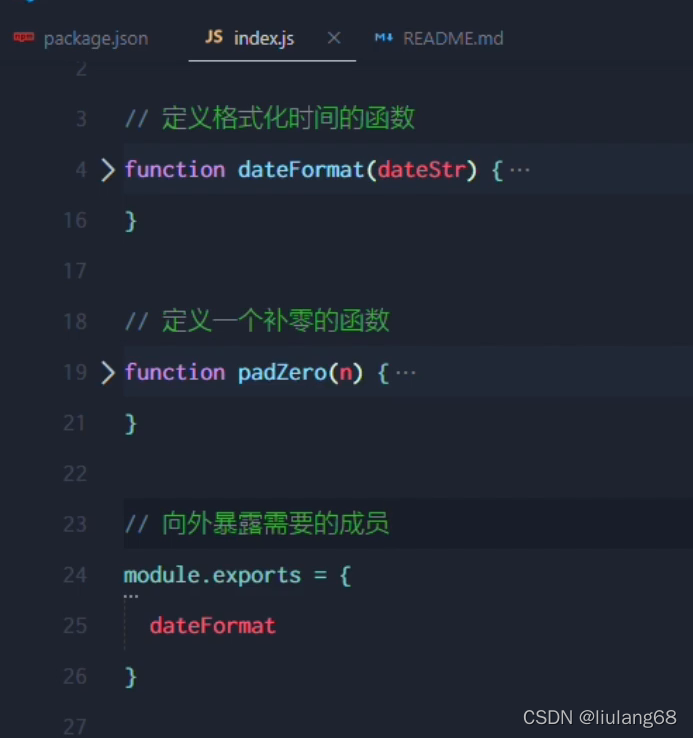Viewport: 693px width, 738px height.
Task: Click the closing brace on line 26
Action: click(130, 678)
